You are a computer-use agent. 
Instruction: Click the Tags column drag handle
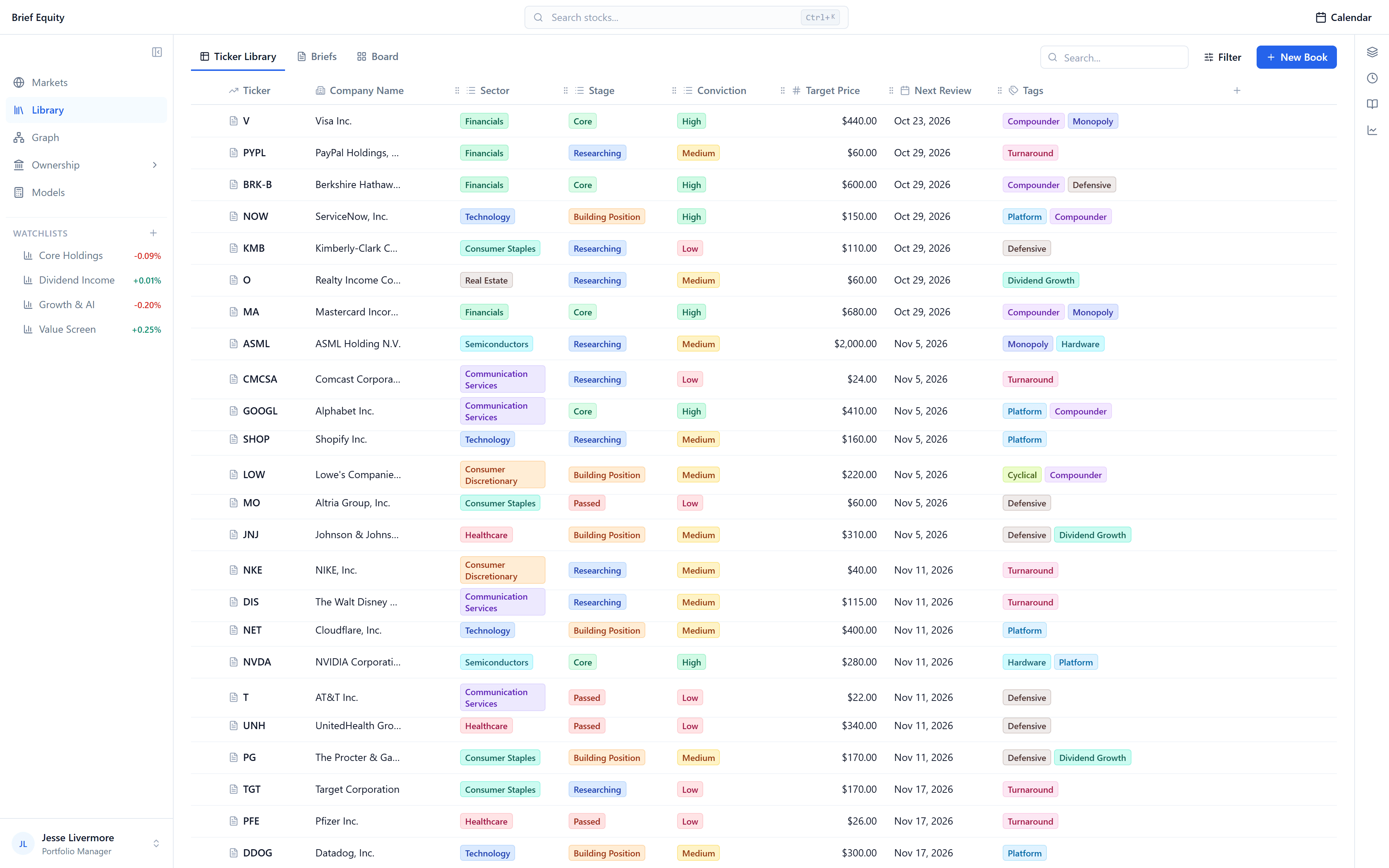point(999,91)
